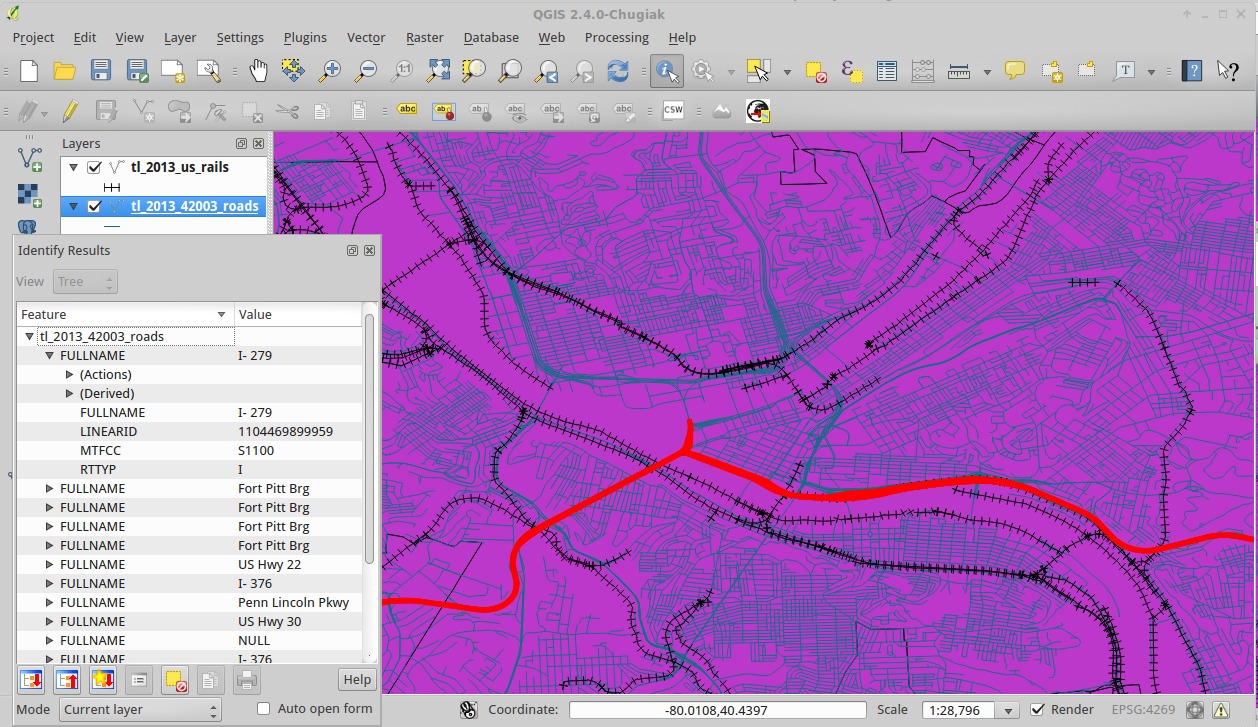The width and height of the screenshot is (1258, 727).
Task: Expand the first Fort Pitt Brg entry
Action: point(50,489)
